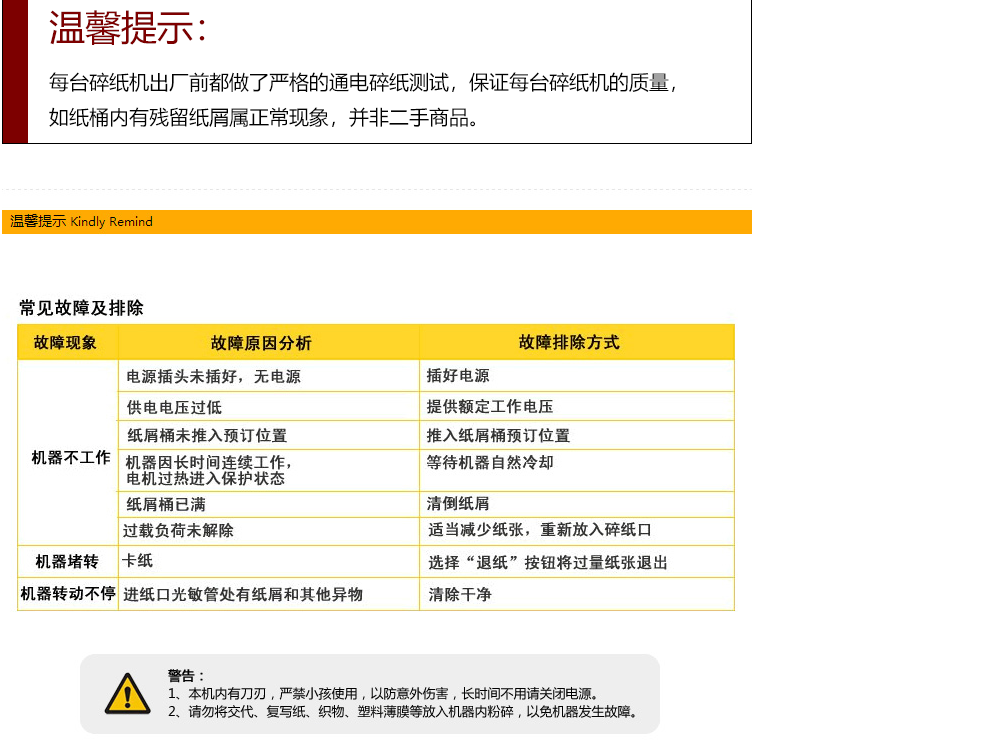The height and width of the screenshot is (742, 984).
Task: Select the 机器转动不停 row label
Action: pos(68,594)
